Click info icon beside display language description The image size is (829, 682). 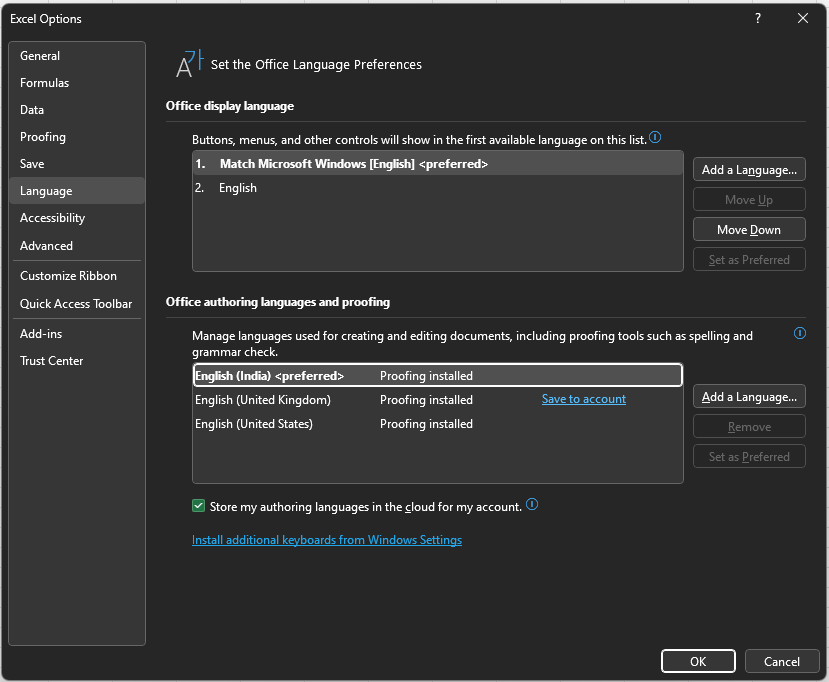(x=655, y=138)
